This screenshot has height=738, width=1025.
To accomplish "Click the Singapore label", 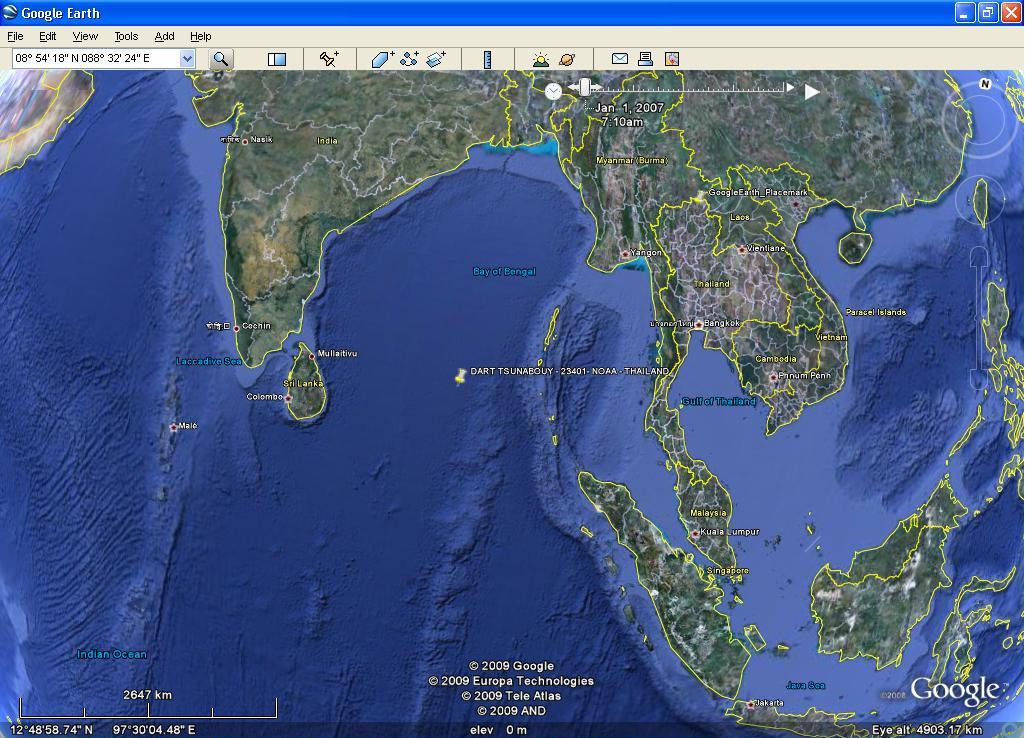I will [x=728, y=571].
